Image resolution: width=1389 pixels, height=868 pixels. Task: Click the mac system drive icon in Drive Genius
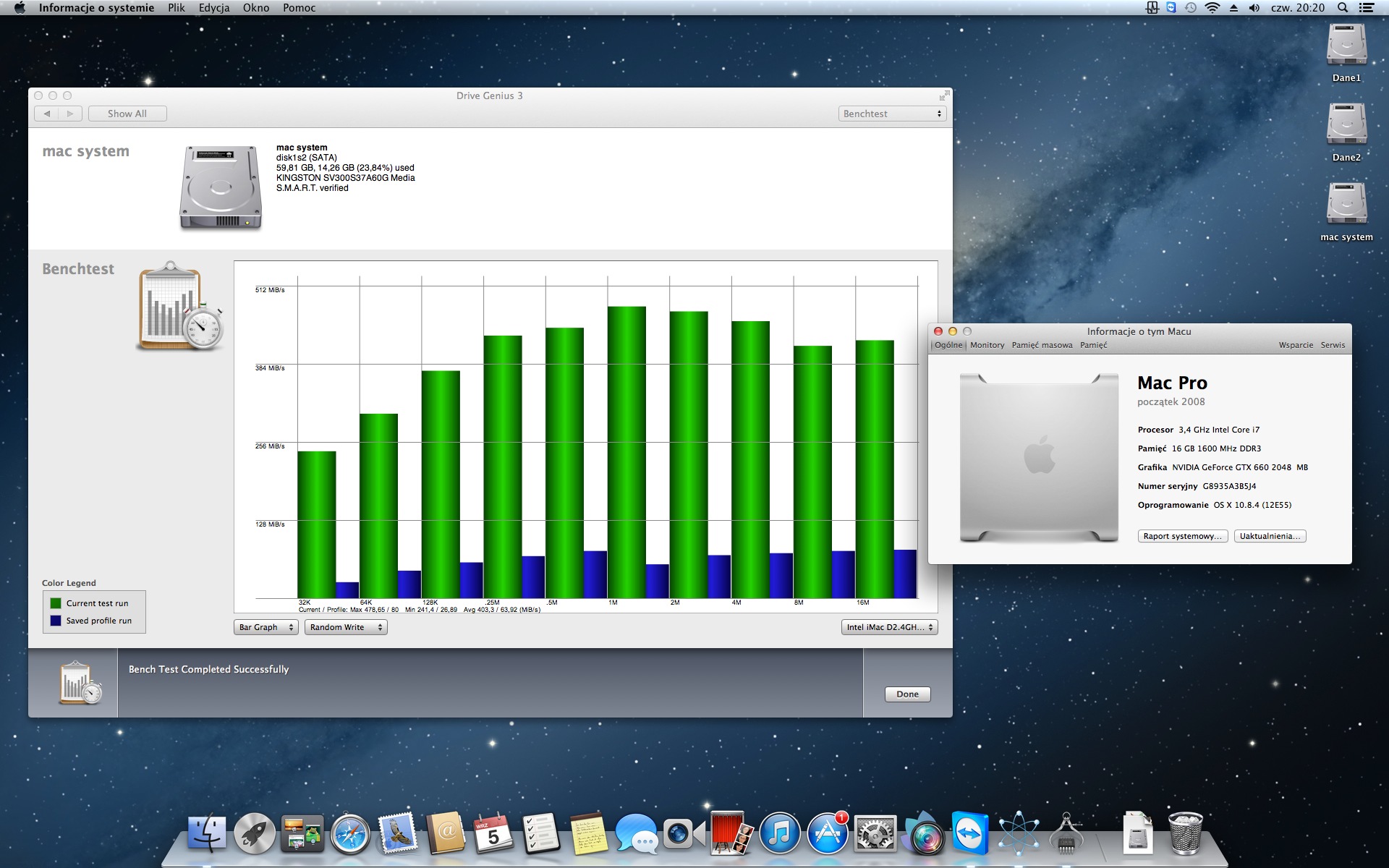click(221, 188)
